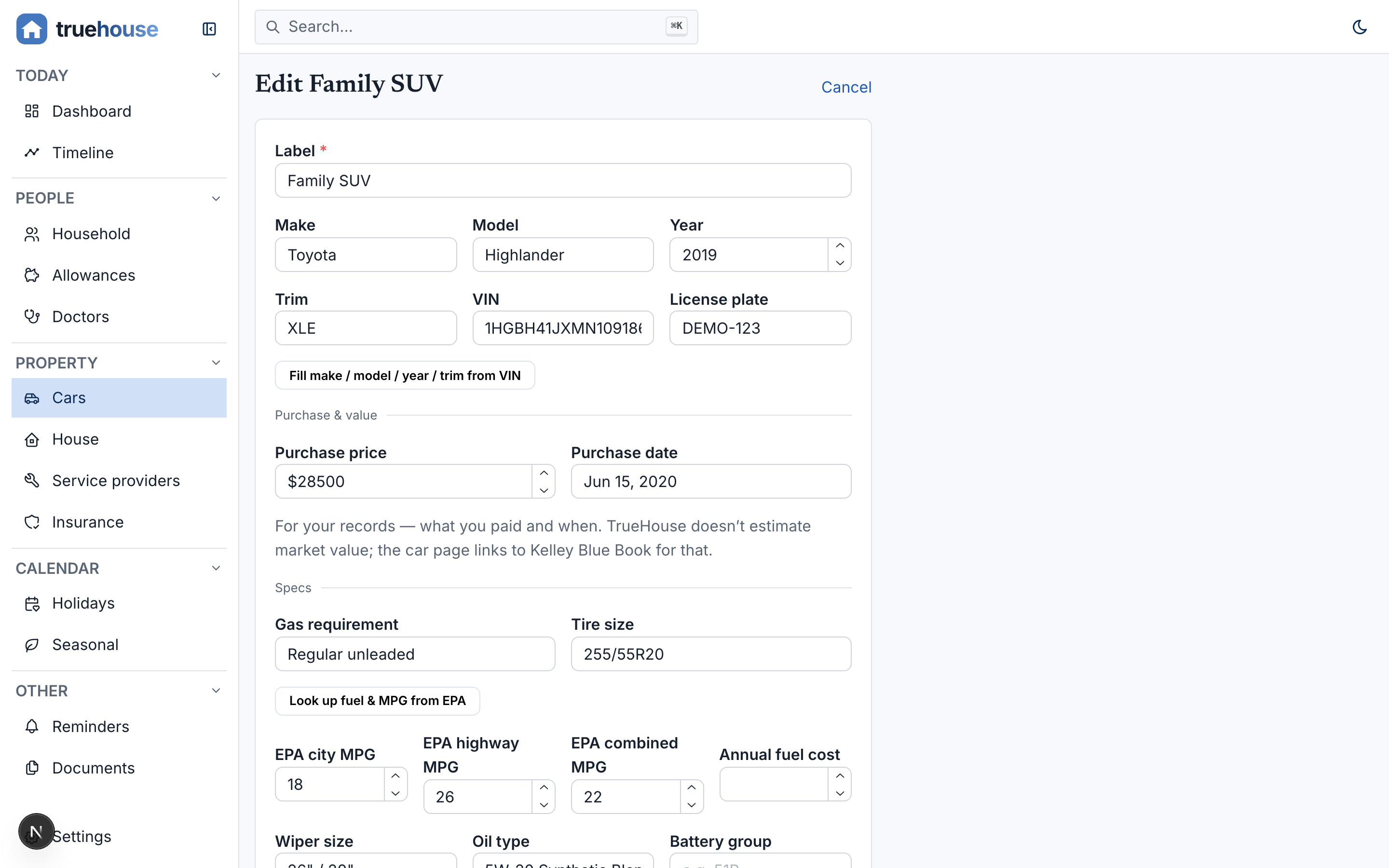Decrease EPA city MPG
This screenshot has width=1389, height=868.
[x=395, y=793]
